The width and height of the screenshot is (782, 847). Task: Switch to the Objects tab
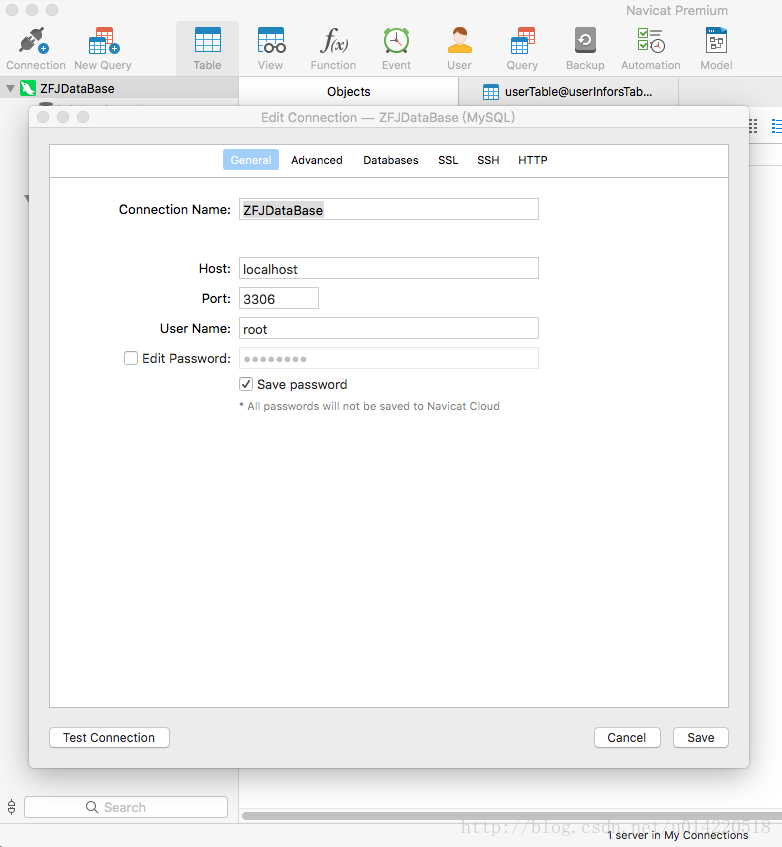pyautogui.click(x=348, y=92)
